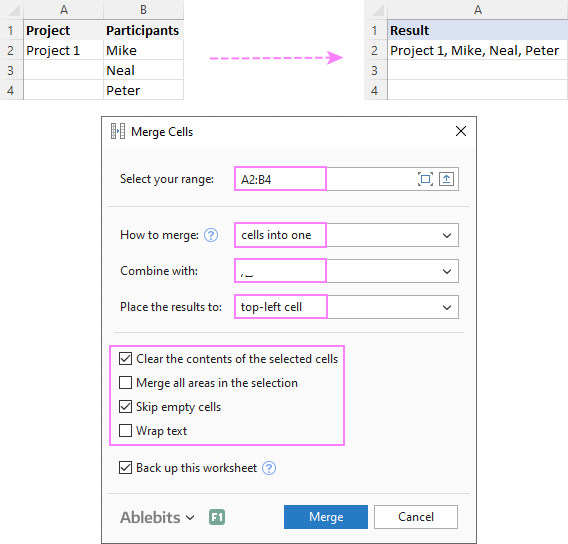568x544 pixels.
Task: Click the A2:B4 range input field
Action: pos(346,179)
